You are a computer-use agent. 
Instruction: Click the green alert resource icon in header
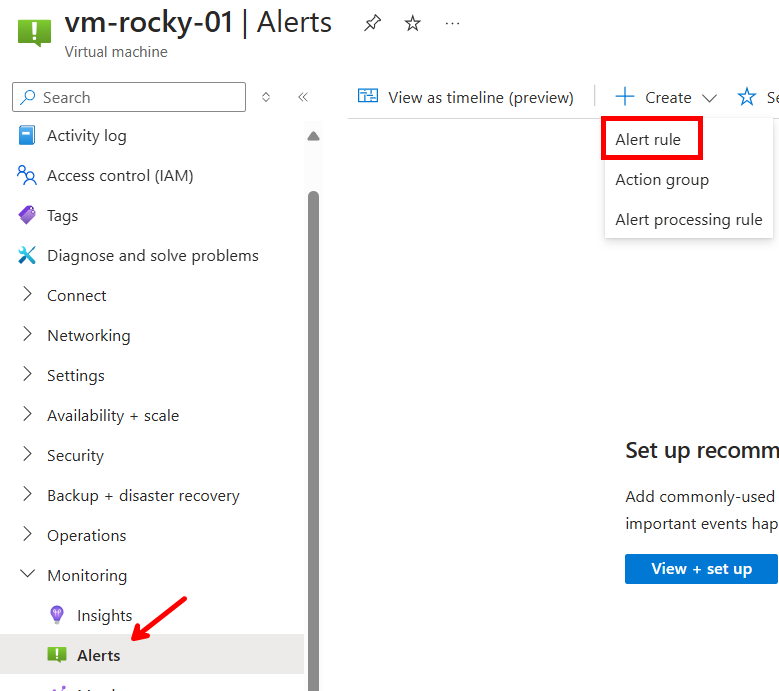[34, 33]
